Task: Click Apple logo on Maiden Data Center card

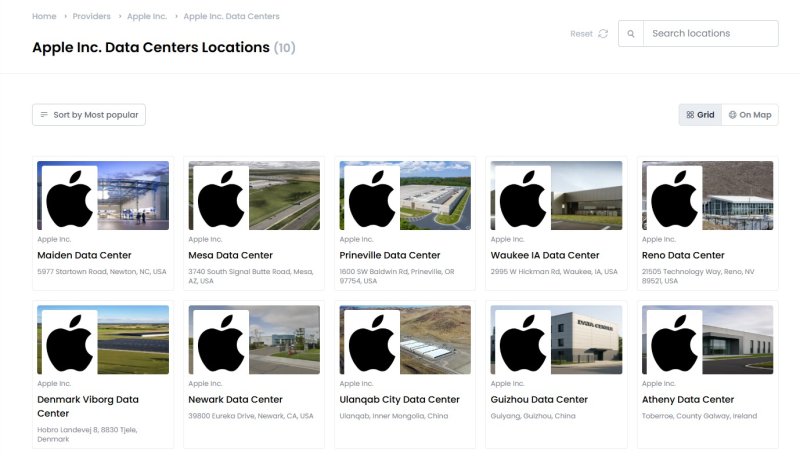Action: [69, 197]
